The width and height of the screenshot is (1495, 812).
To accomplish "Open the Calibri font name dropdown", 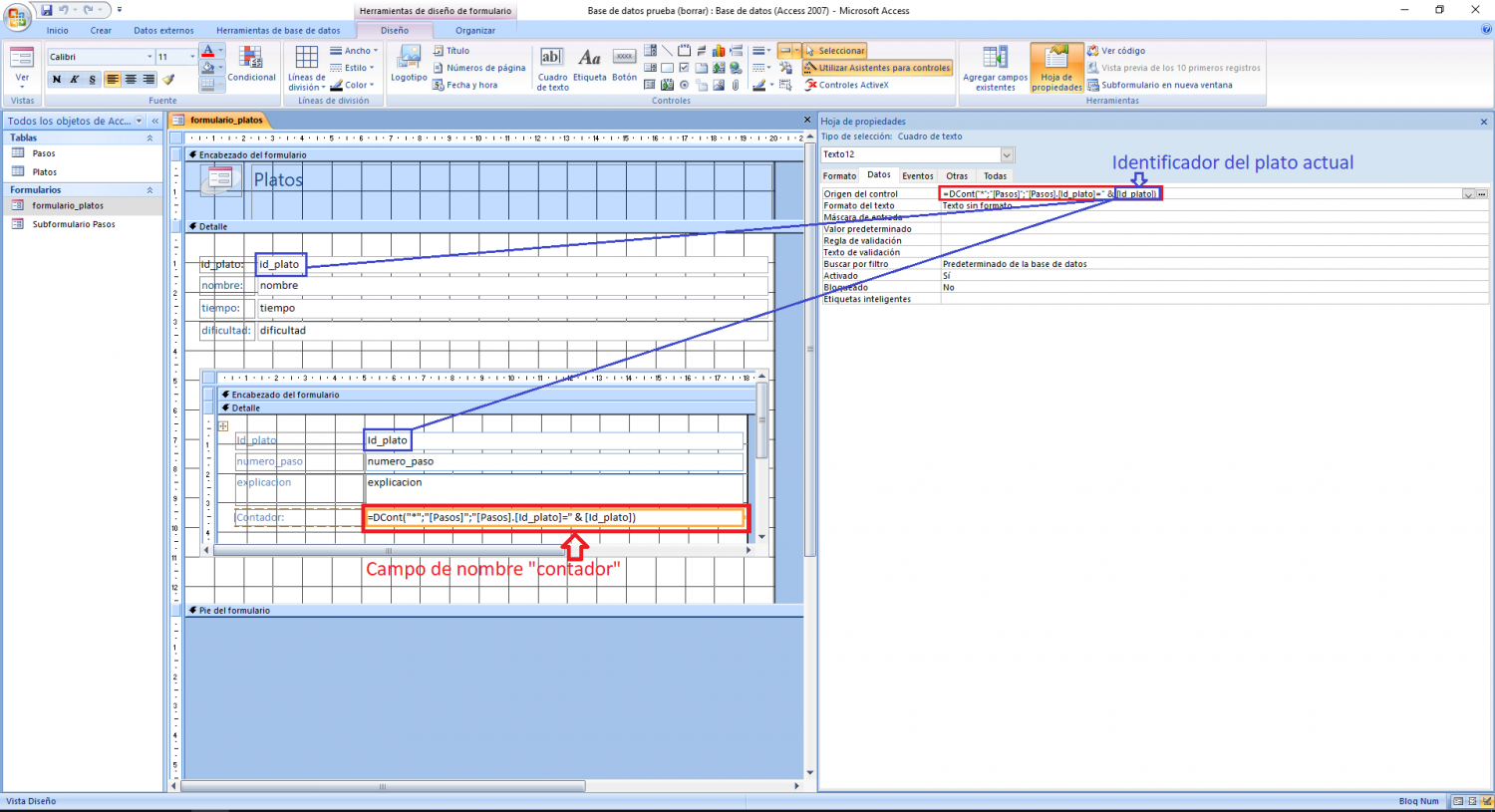I will (x=149, y=57).
